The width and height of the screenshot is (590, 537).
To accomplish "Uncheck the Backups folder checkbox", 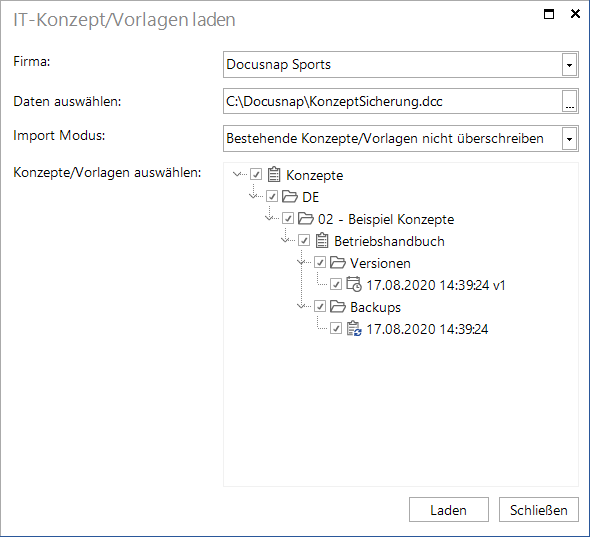I will (x=320, y=306).
